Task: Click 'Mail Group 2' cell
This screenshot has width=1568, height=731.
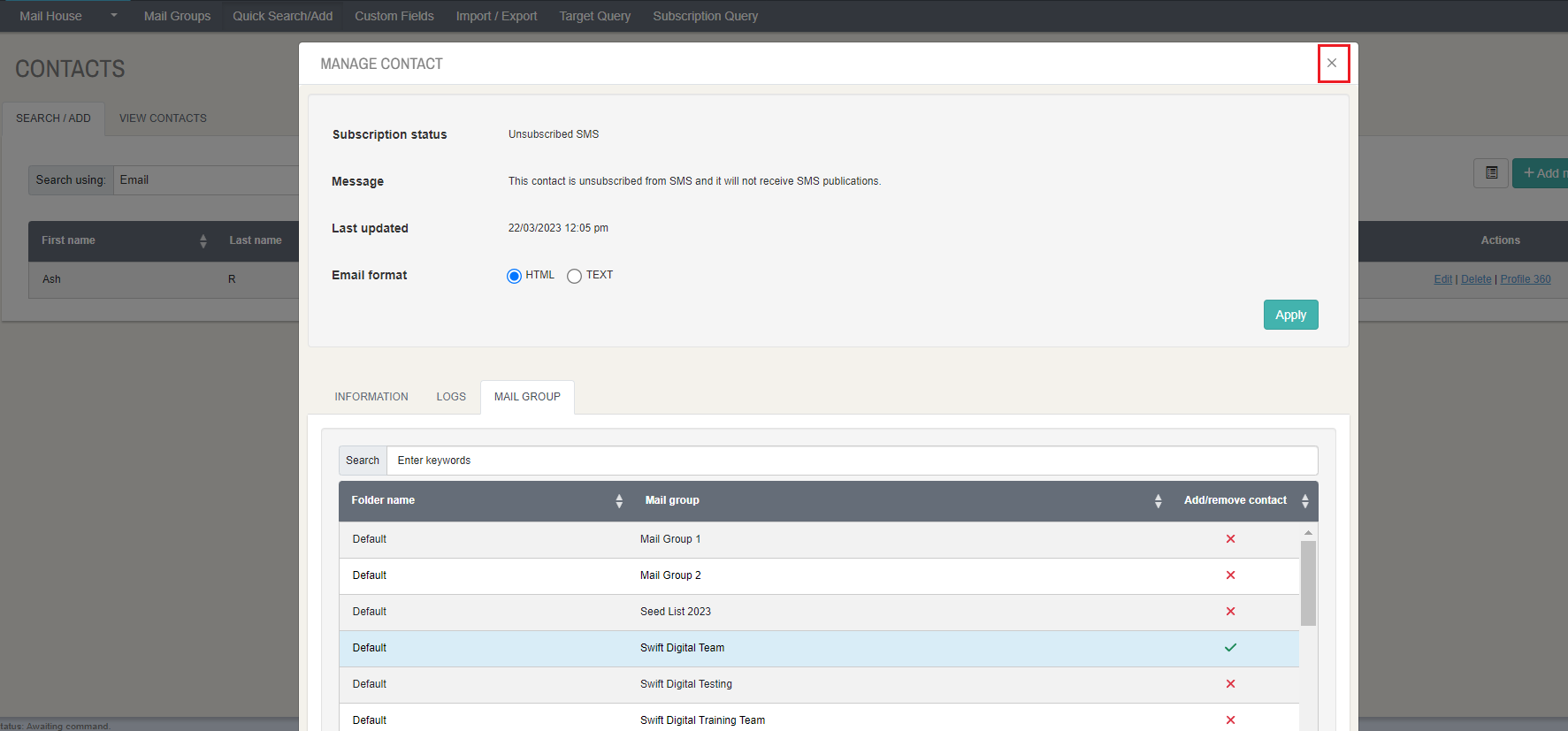Action: pyautogui.click(x=670, y=575)
